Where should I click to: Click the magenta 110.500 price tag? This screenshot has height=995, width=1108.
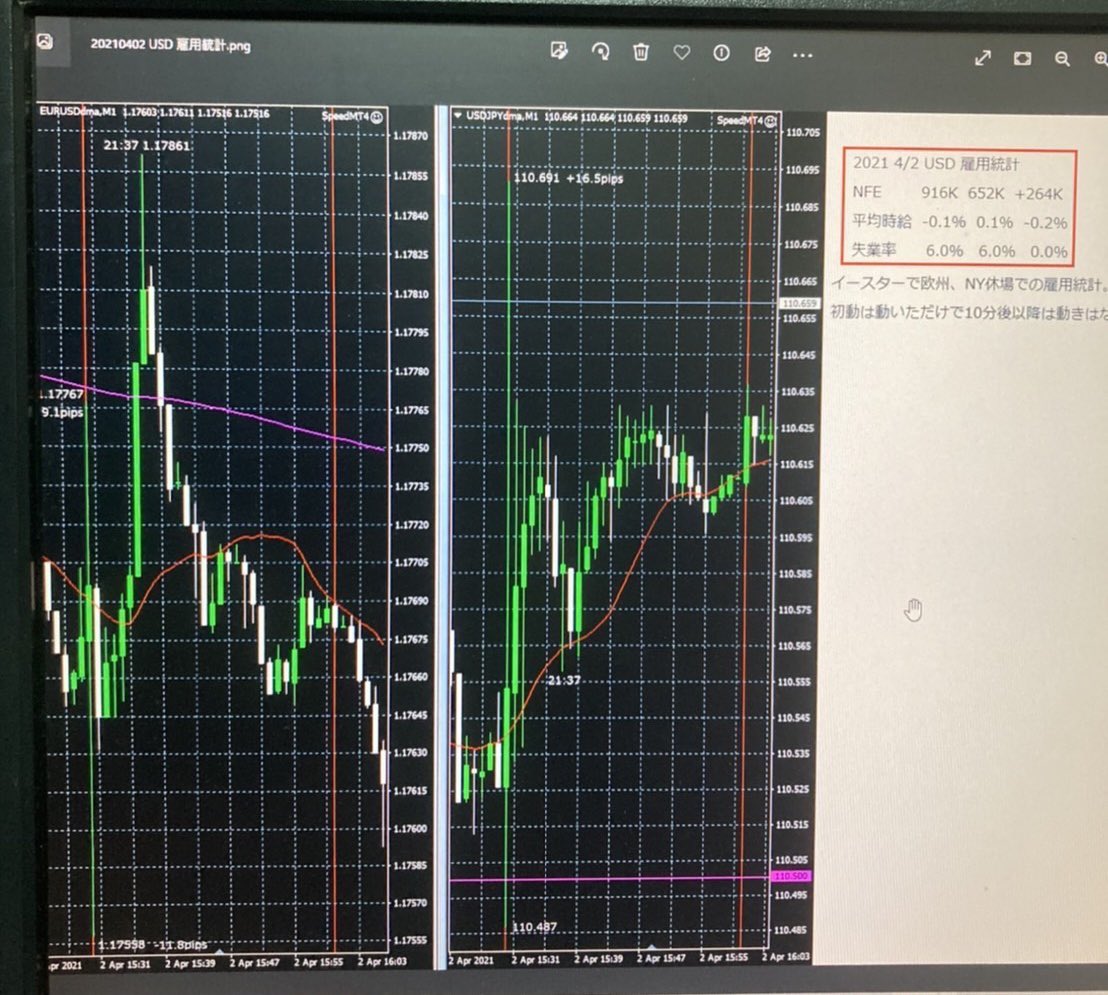pyautogui.click(x=791, y=876)
